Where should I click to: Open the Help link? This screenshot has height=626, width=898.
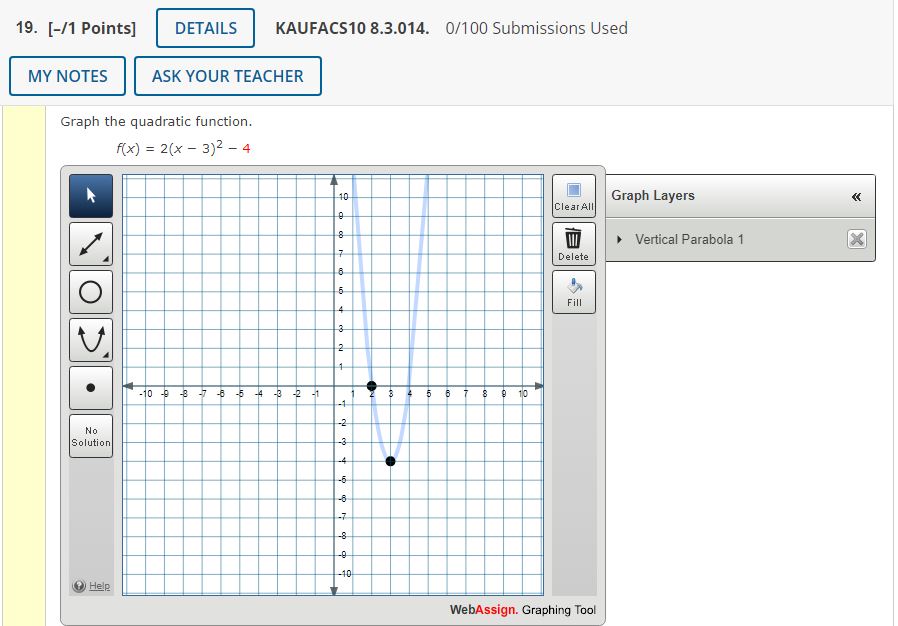point(94,585)
